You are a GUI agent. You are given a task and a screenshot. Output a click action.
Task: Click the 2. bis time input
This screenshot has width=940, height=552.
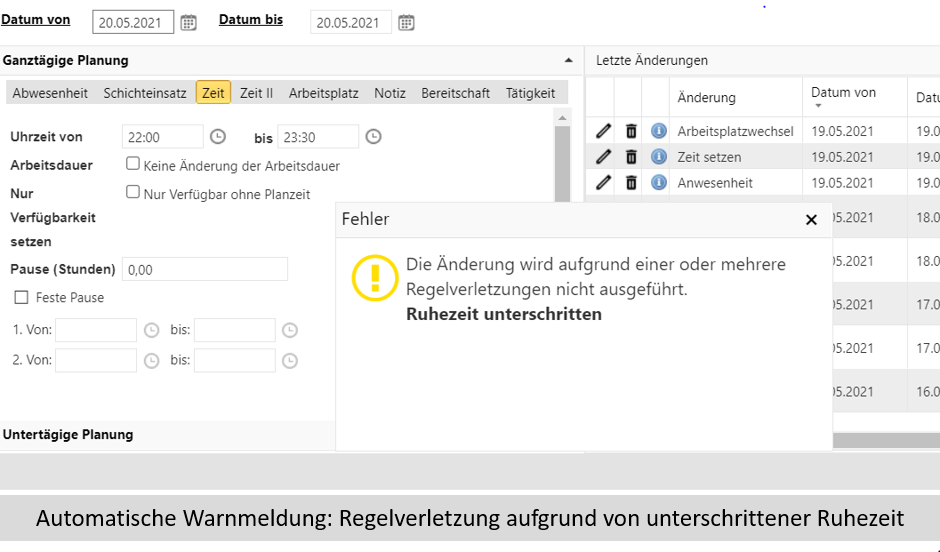[x=234, y=361]
